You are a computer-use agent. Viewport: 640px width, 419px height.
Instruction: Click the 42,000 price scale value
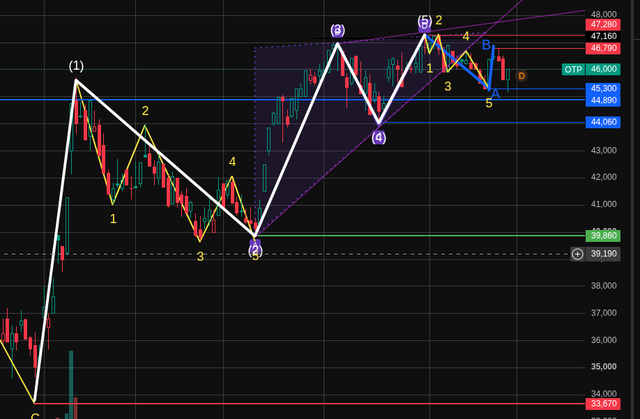click(604, 177)
